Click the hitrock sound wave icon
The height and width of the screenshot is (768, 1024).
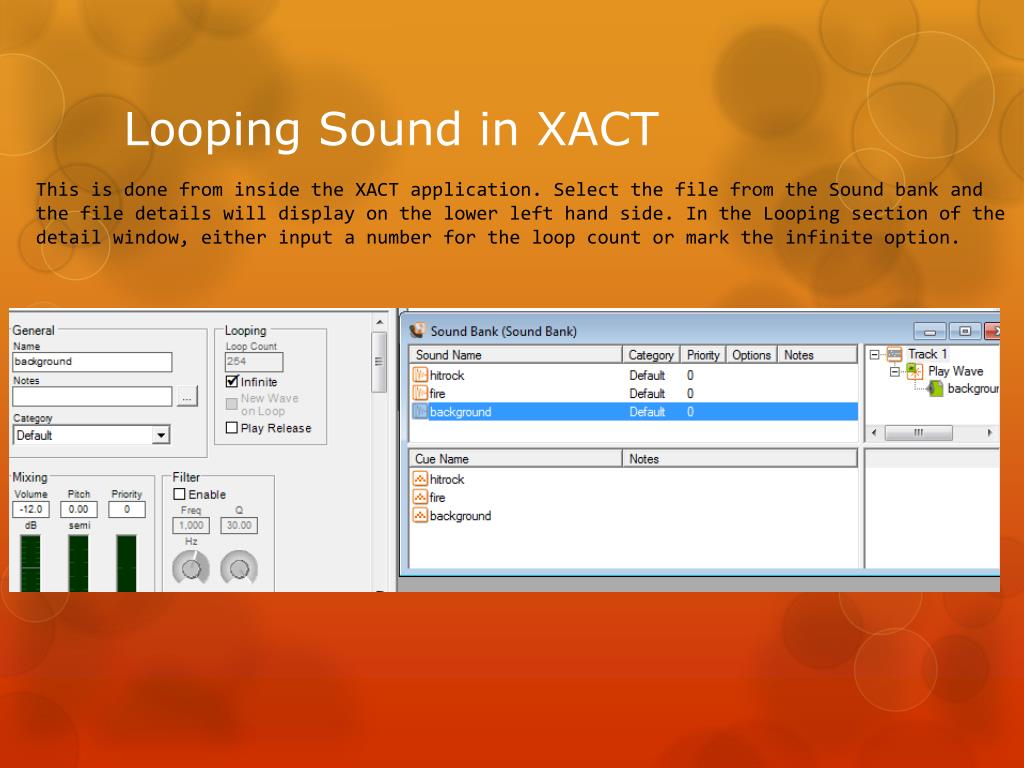420,375
